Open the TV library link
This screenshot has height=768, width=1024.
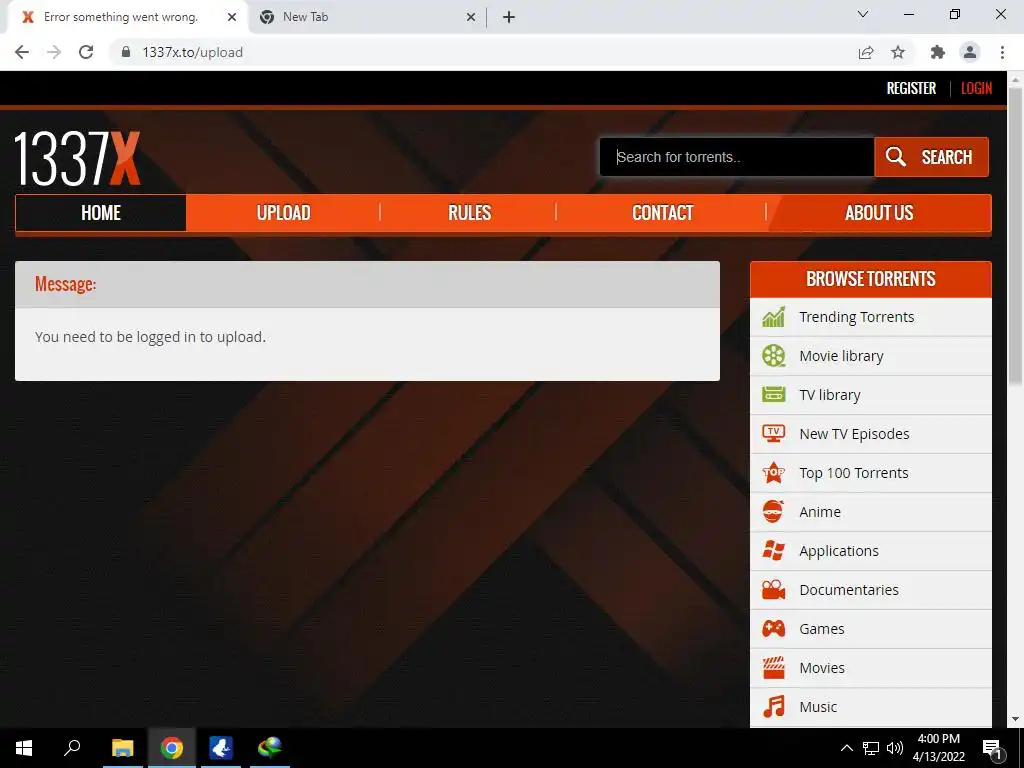pyautogui.click(x=829, y=394)
